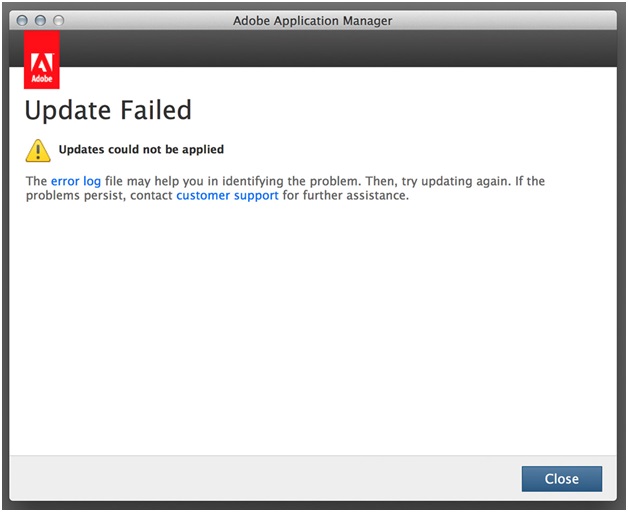This screenshot has width=628, height=512.
Task: Close the window with the leftmost title bar button
Action: (22, 20)
